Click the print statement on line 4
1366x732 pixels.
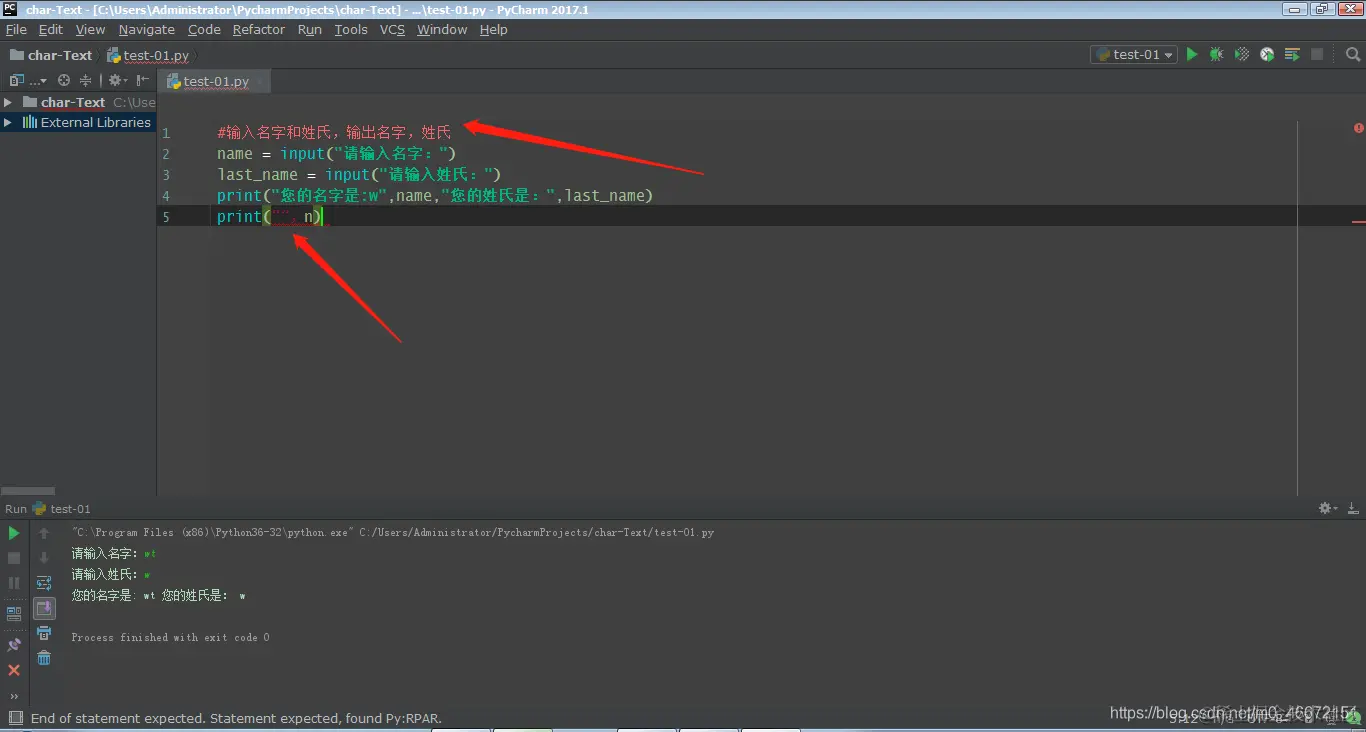click(x=435, y=195)
